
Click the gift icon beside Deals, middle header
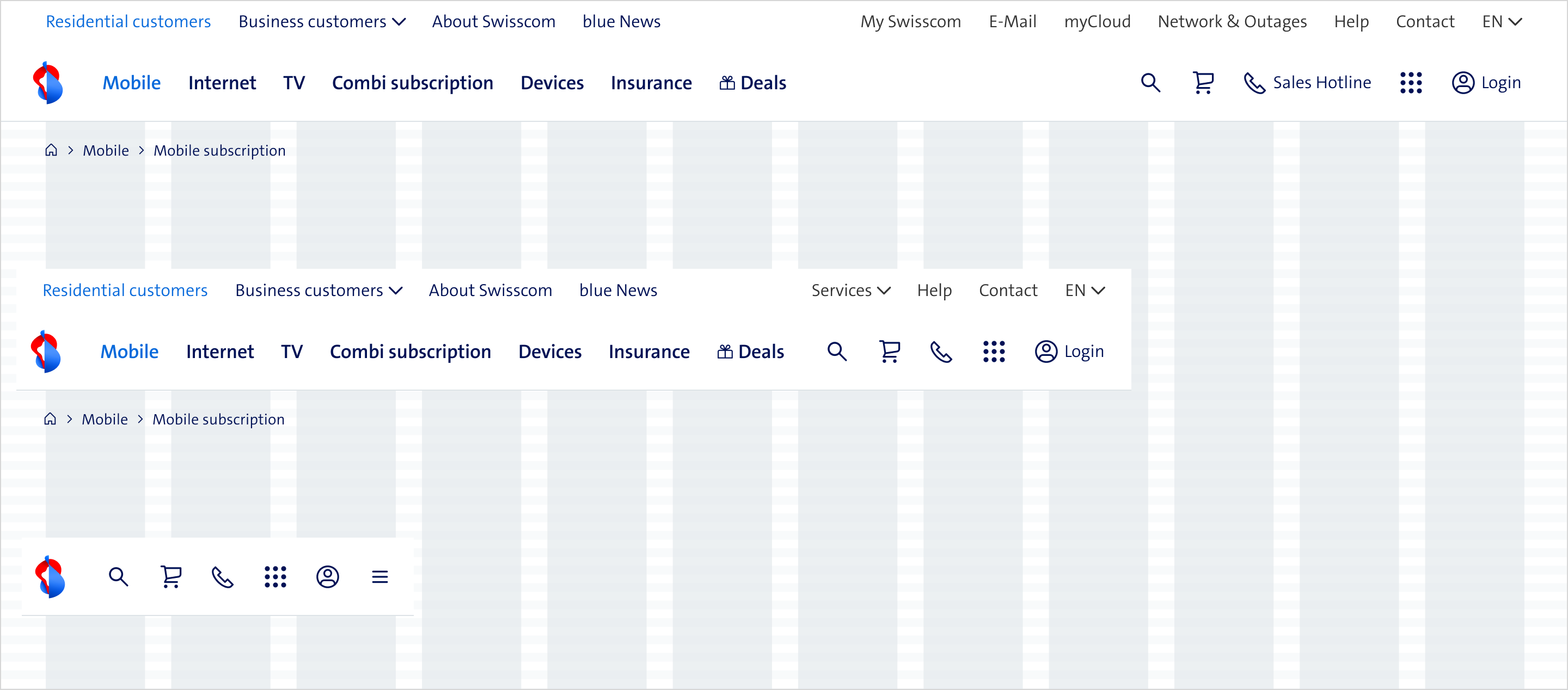(x=725, y=352)
